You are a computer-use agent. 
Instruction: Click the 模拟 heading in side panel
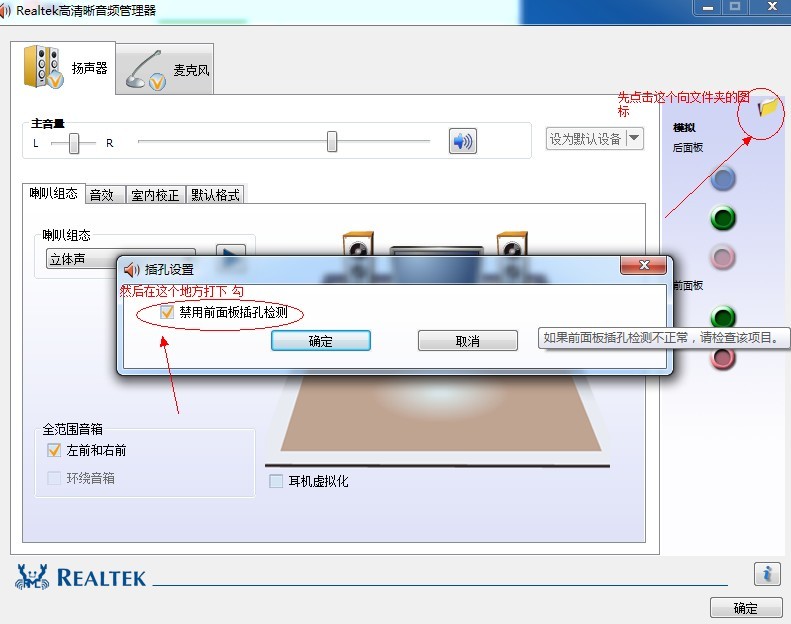coord(684,128)
